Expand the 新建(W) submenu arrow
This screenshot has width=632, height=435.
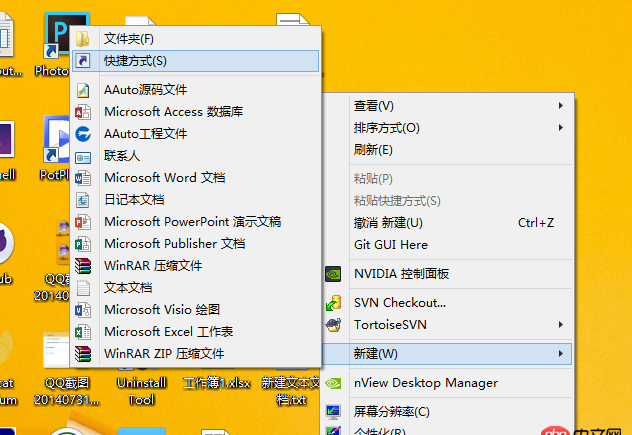tap(561, 354)
